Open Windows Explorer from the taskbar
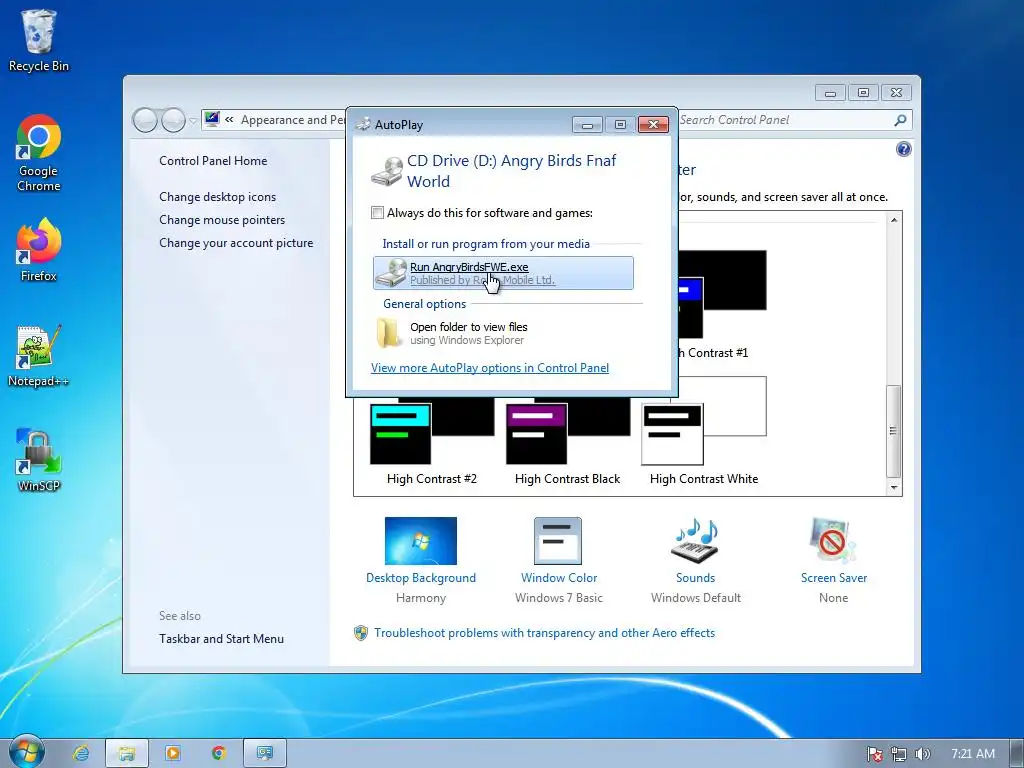Viewport: 1024px width, 768px height. pos(127,753)
